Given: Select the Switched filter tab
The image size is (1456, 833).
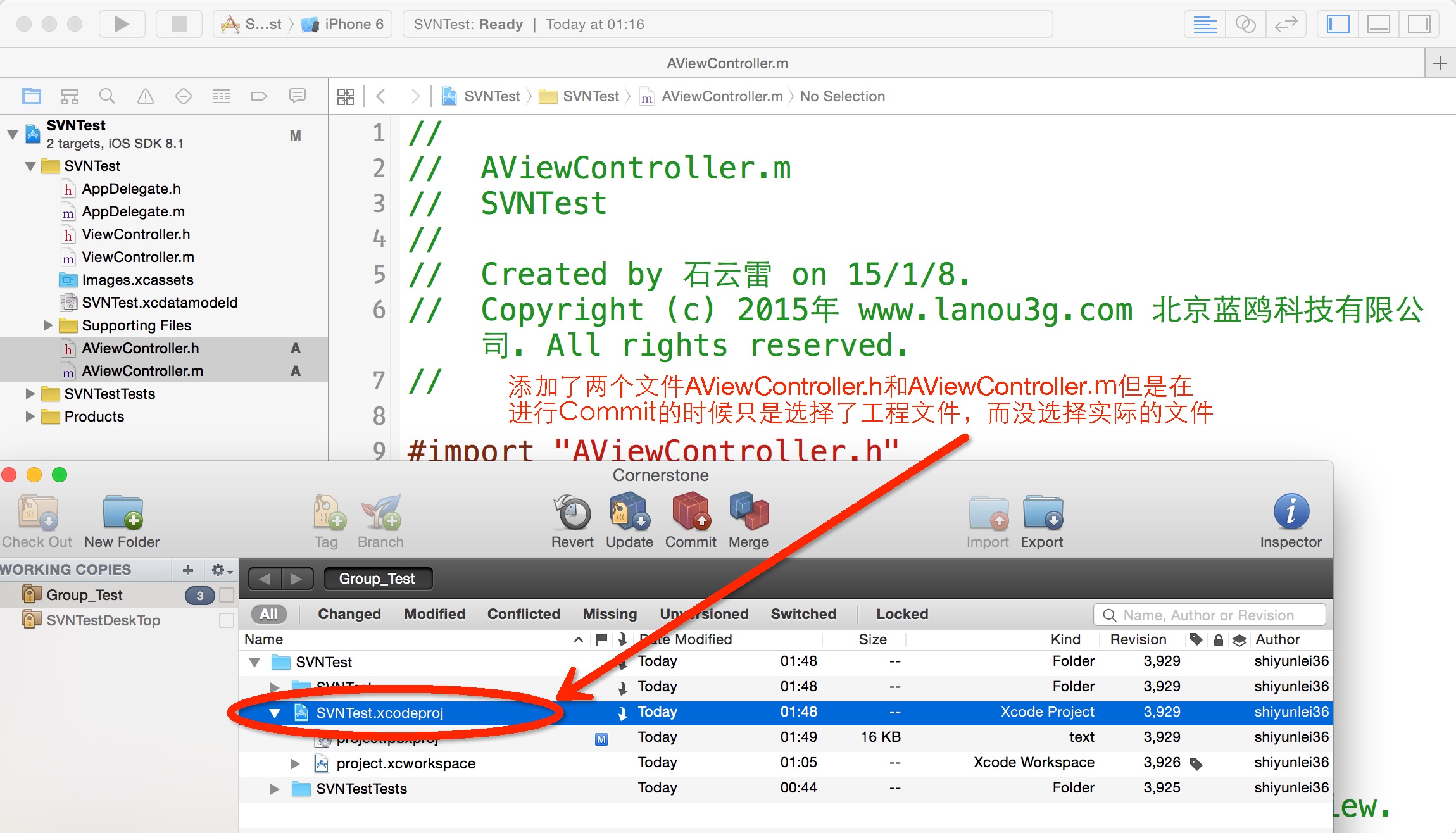Looking at the screenshot, I should click(803, 614).
